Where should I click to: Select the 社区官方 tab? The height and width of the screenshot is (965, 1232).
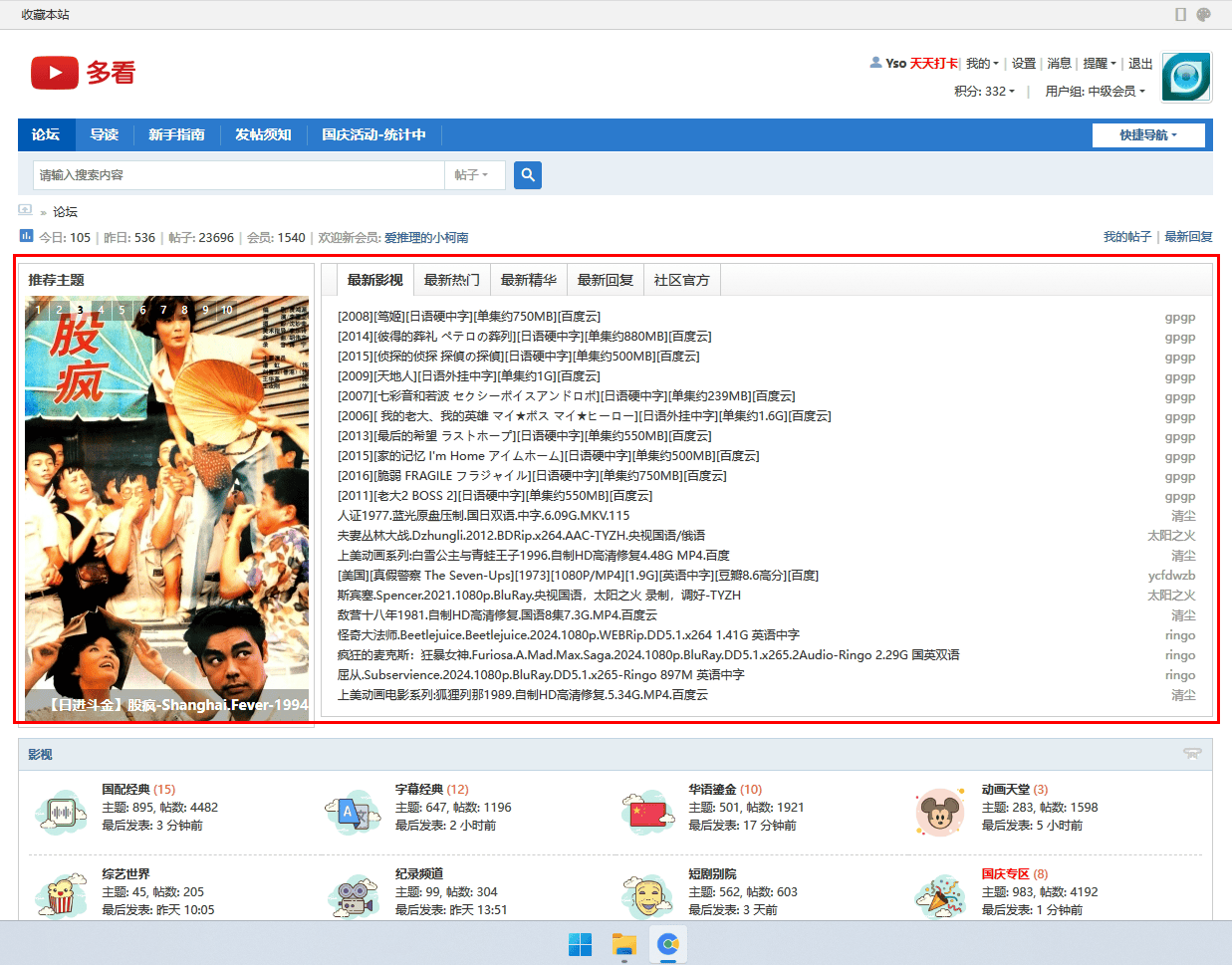coord(681,281)
